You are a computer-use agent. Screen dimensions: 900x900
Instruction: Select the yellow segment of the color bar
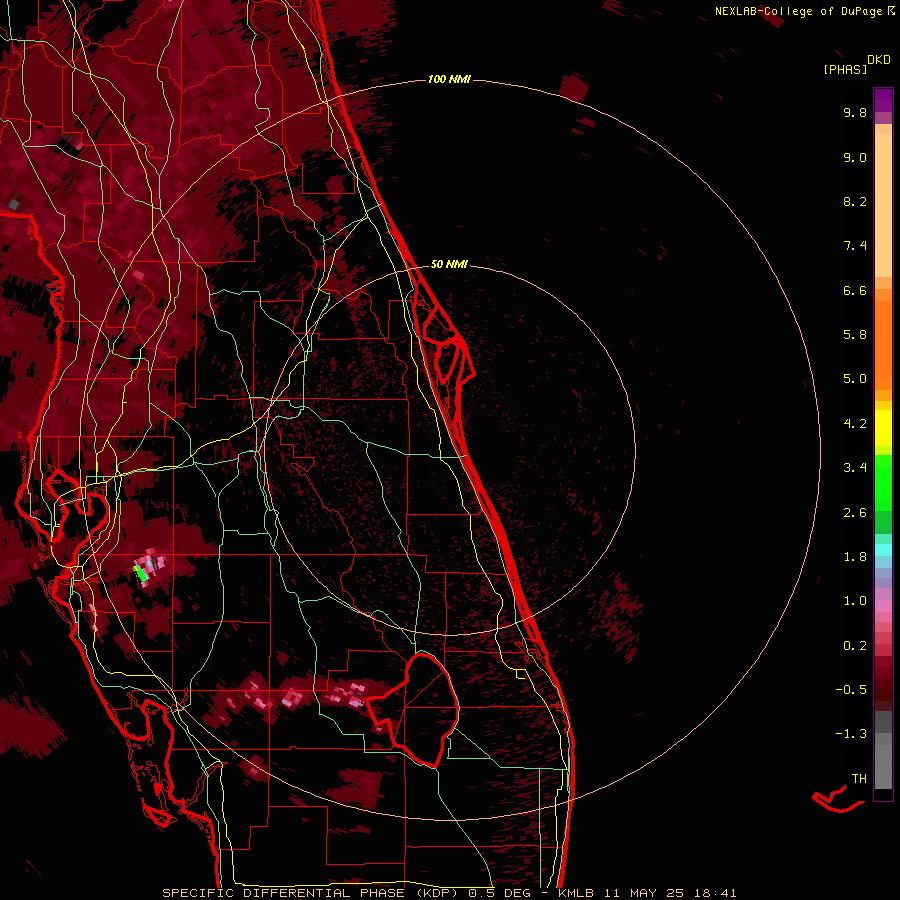883,428
